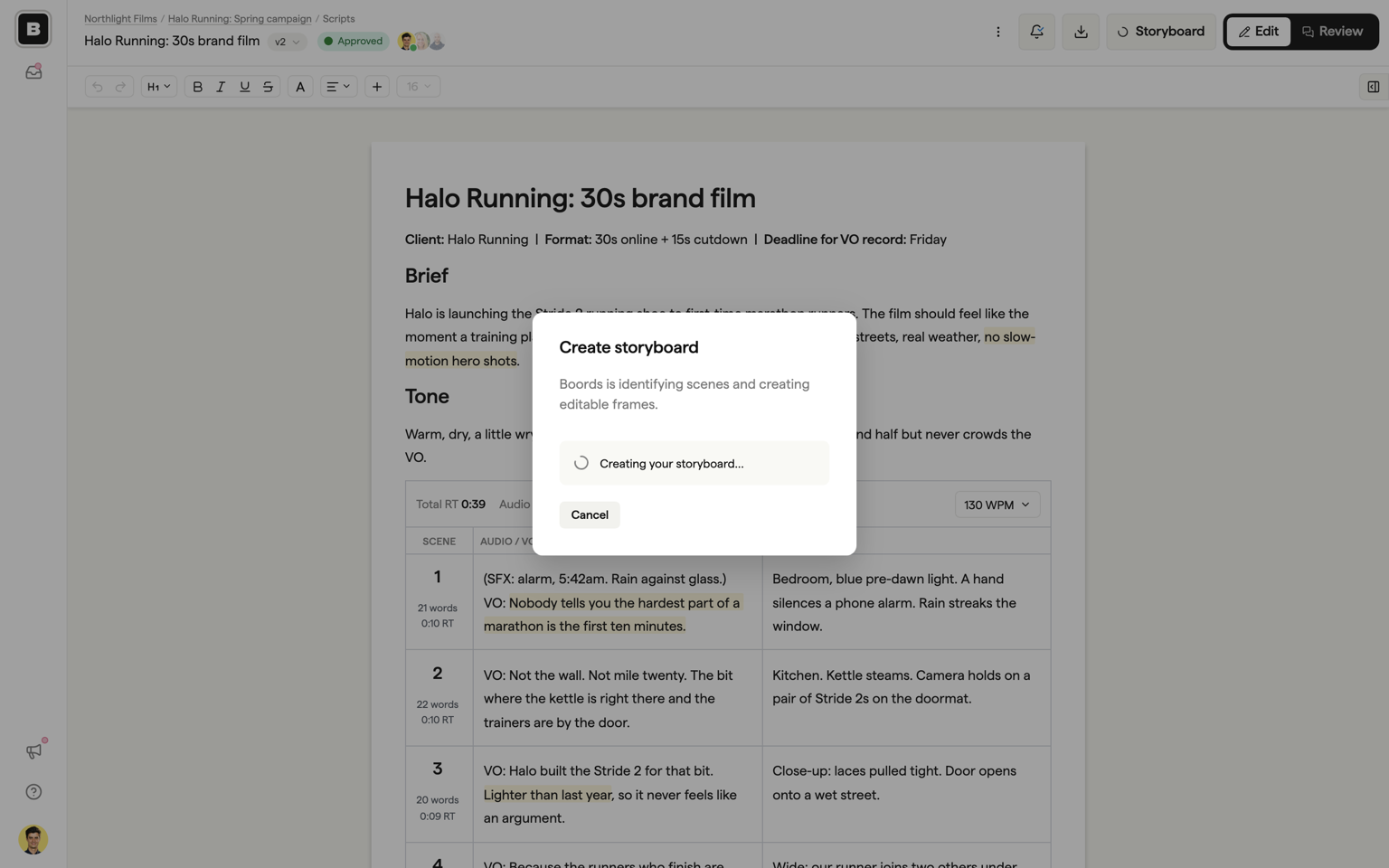Click the 'Create storyboard' dialog title

(628, 347)
